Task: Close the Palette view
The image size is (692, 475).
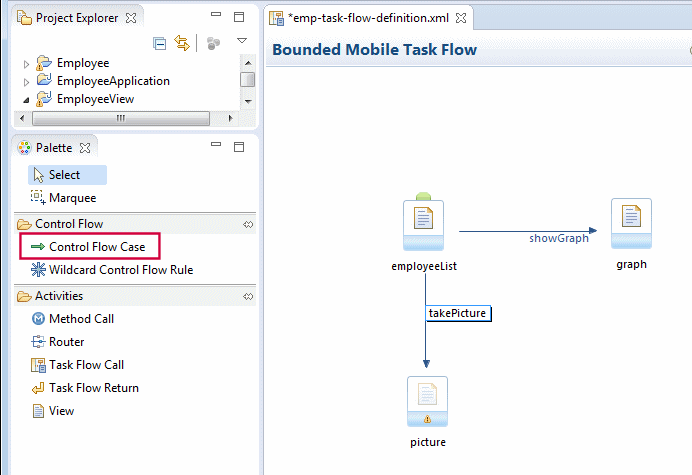Action: point(85,148)
